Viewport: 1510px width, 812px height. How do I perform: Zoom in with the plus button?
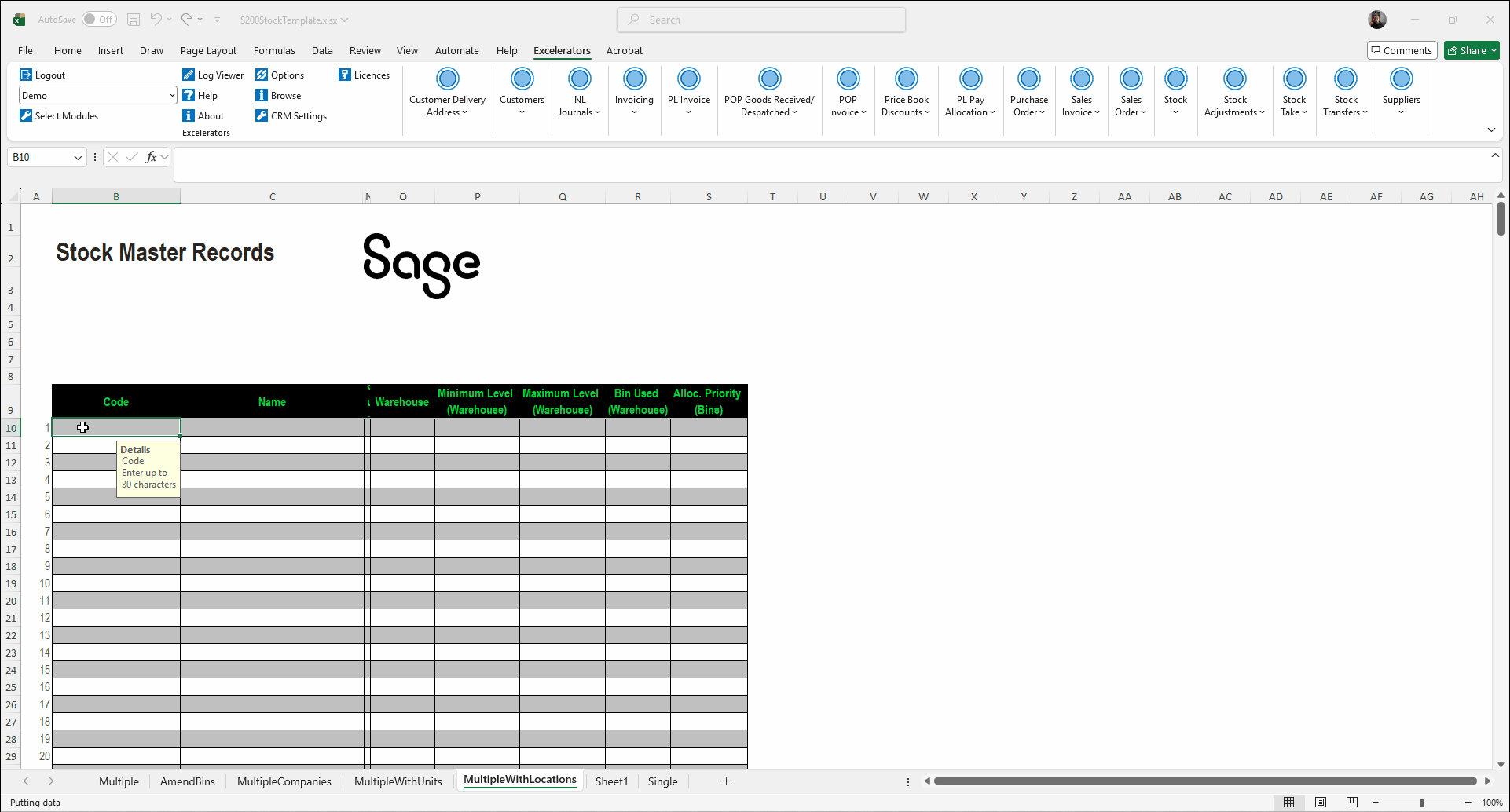click(x=1468, y=803)
